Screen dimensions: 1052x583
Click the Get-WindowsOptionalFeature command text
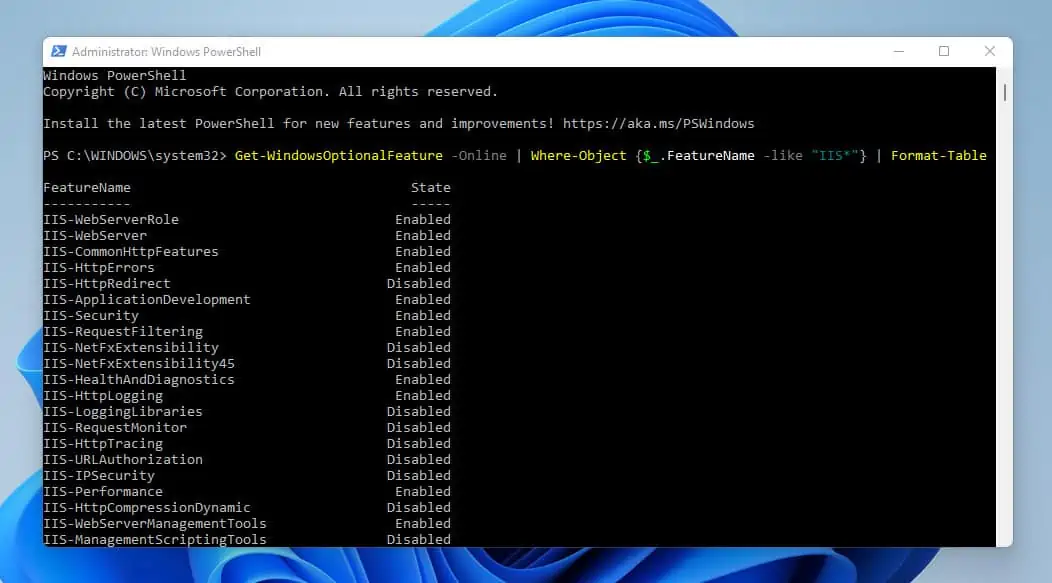pyautogui.click(x=339, y=156)
